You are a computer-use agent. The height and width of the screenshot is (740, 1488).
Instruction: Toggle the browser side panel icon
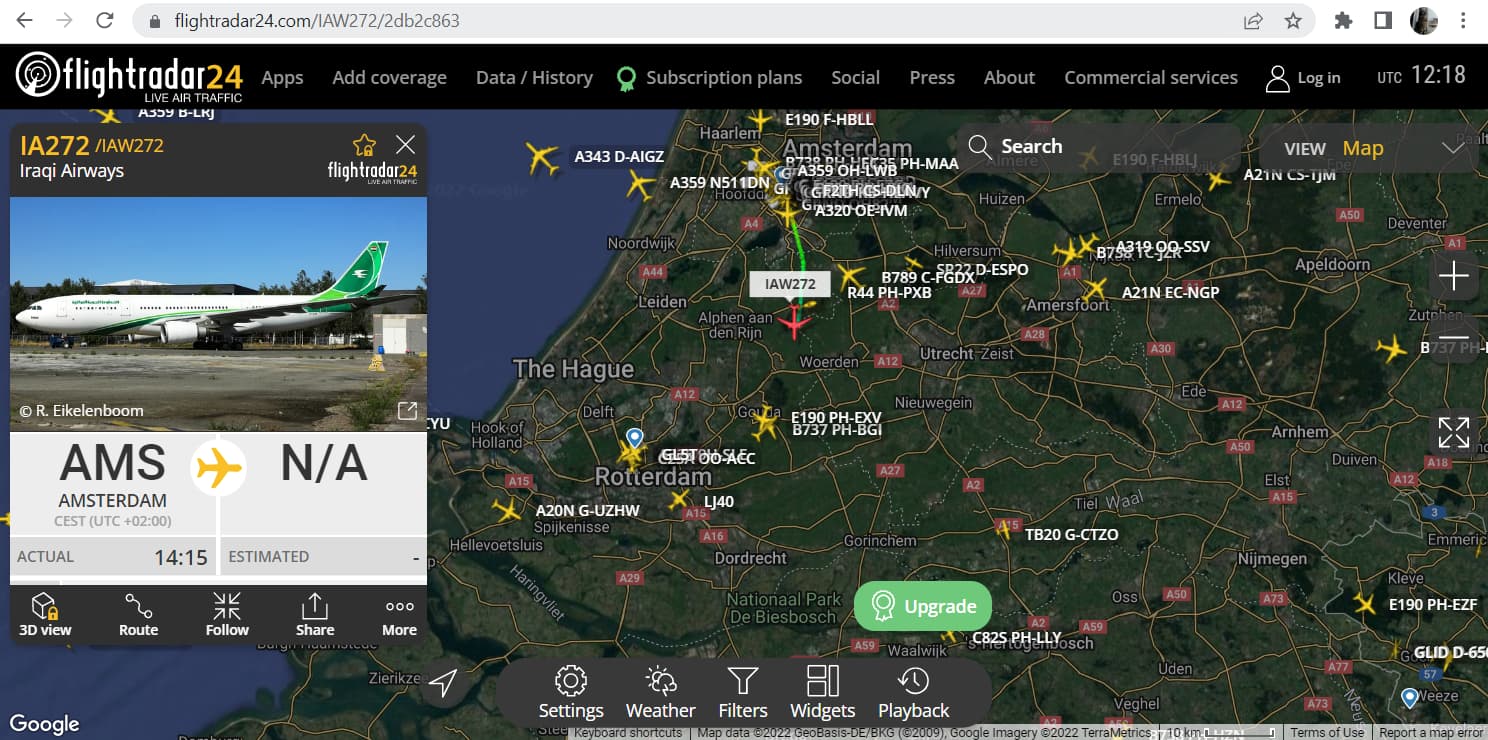tap(1383, 20)
